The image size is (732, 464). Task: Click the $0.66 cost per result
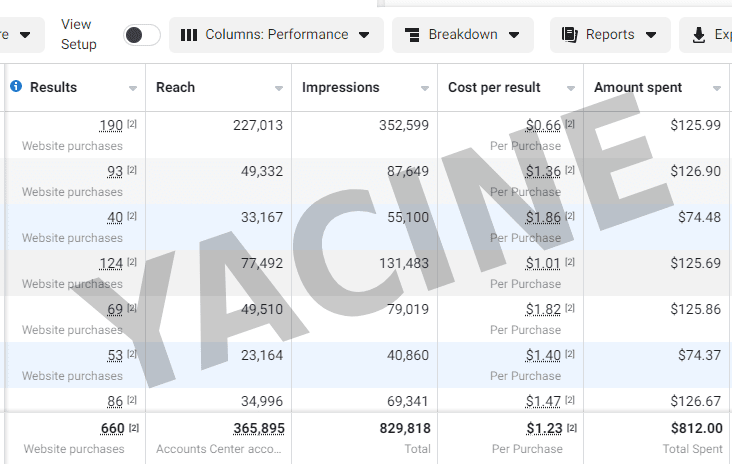[x=543, y=125]
